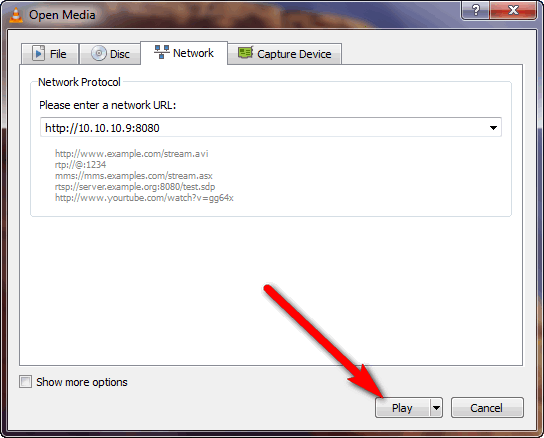The image size is (544, 438).
Task: Click the Play button
Action: (x=402, y=407)
